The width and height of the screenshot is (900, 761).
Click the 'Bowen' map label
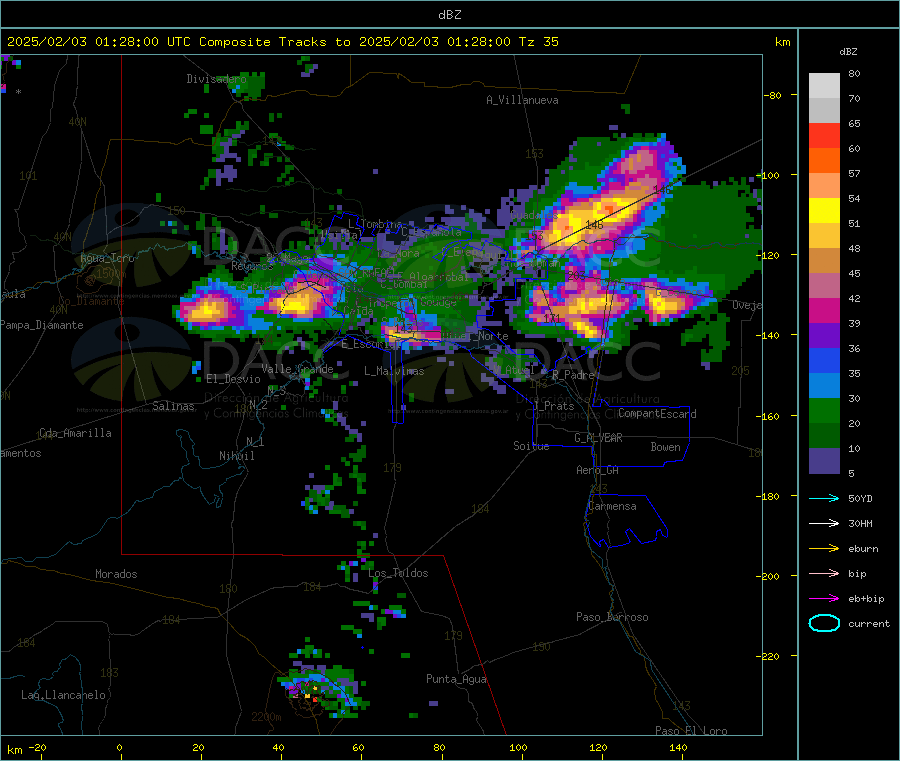pos(665,447)
